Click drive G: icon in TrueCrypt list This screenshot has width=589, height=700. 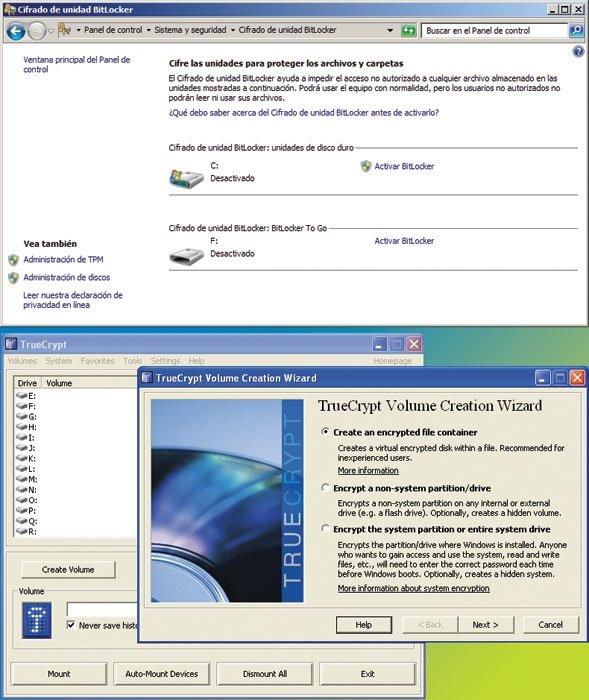click(x=21, y=417)
